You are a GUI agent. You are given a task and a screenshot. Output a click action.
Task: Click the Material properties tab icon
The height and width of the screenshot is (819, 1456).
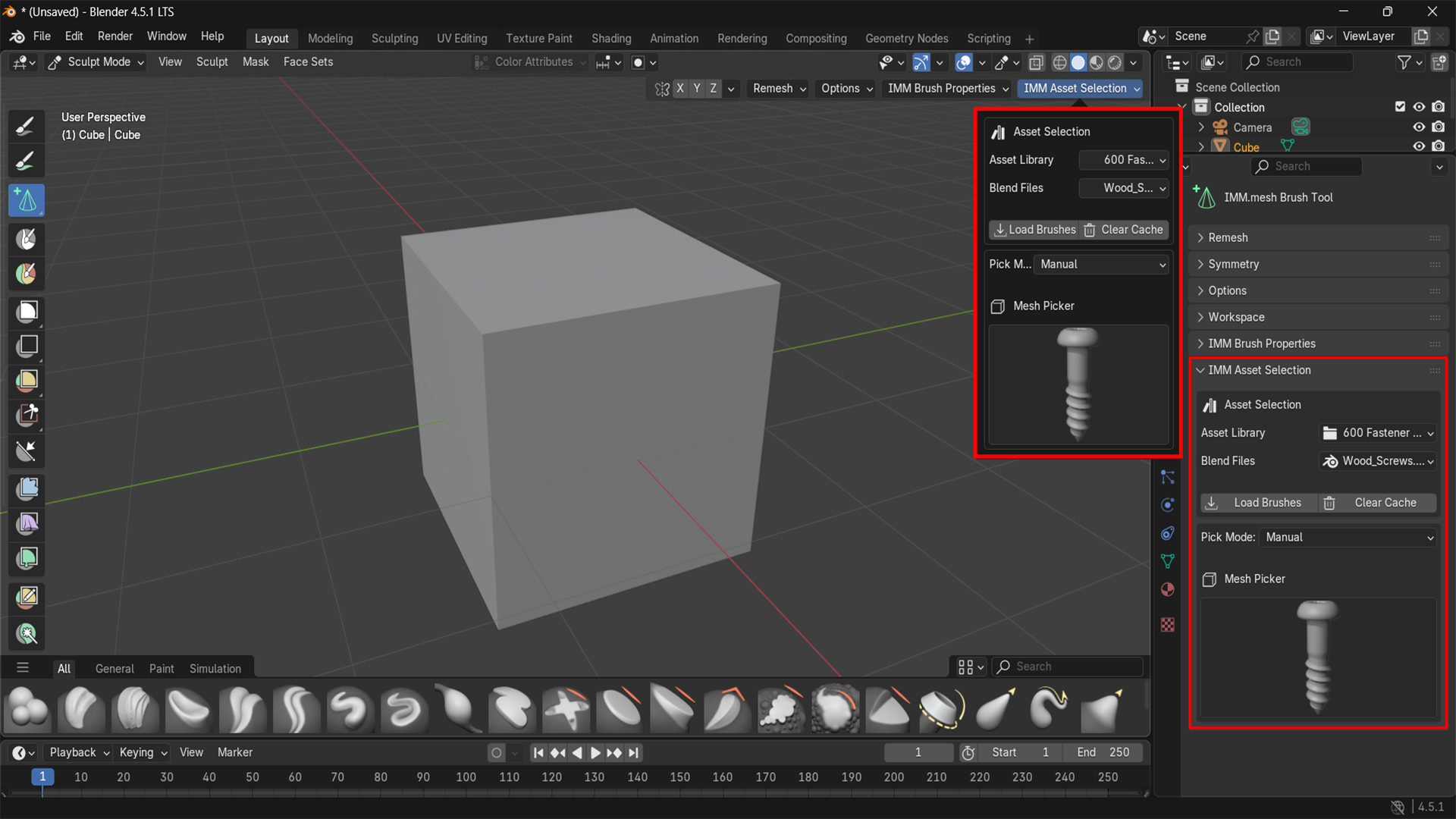tap(1168, 589)
